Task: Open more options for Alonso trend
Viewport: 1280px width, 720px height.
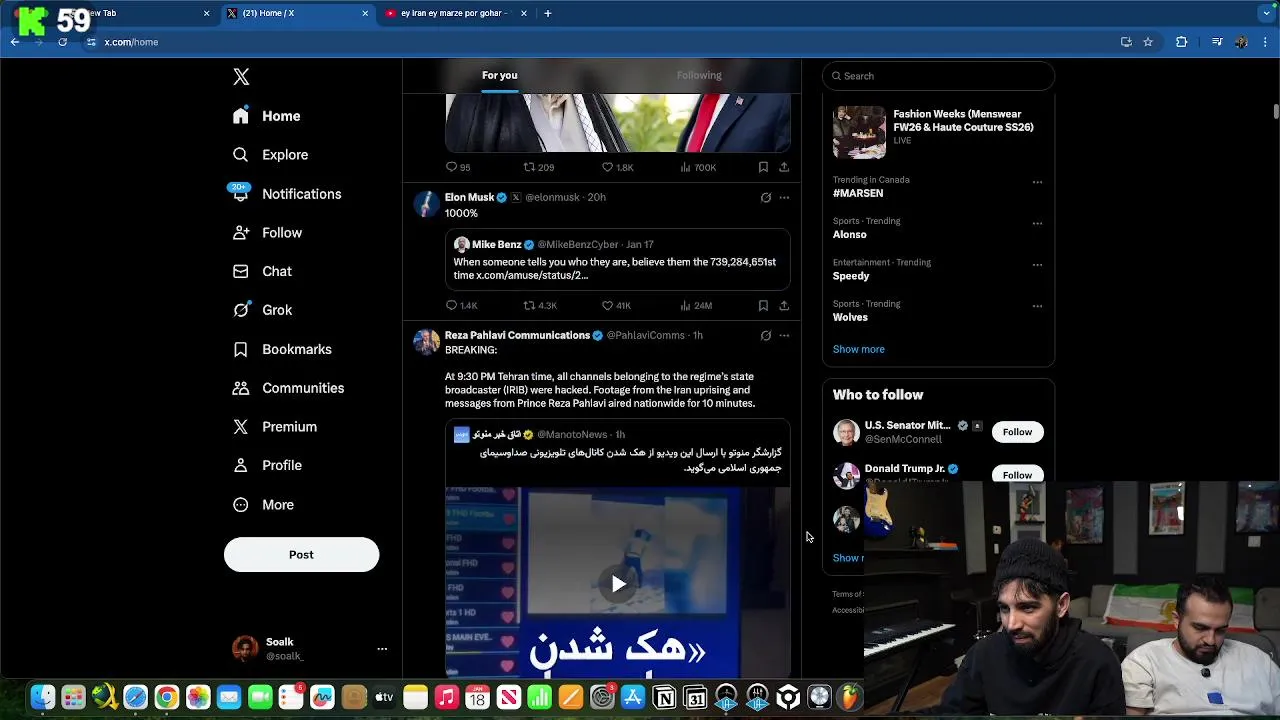Action: [1037, 223]
